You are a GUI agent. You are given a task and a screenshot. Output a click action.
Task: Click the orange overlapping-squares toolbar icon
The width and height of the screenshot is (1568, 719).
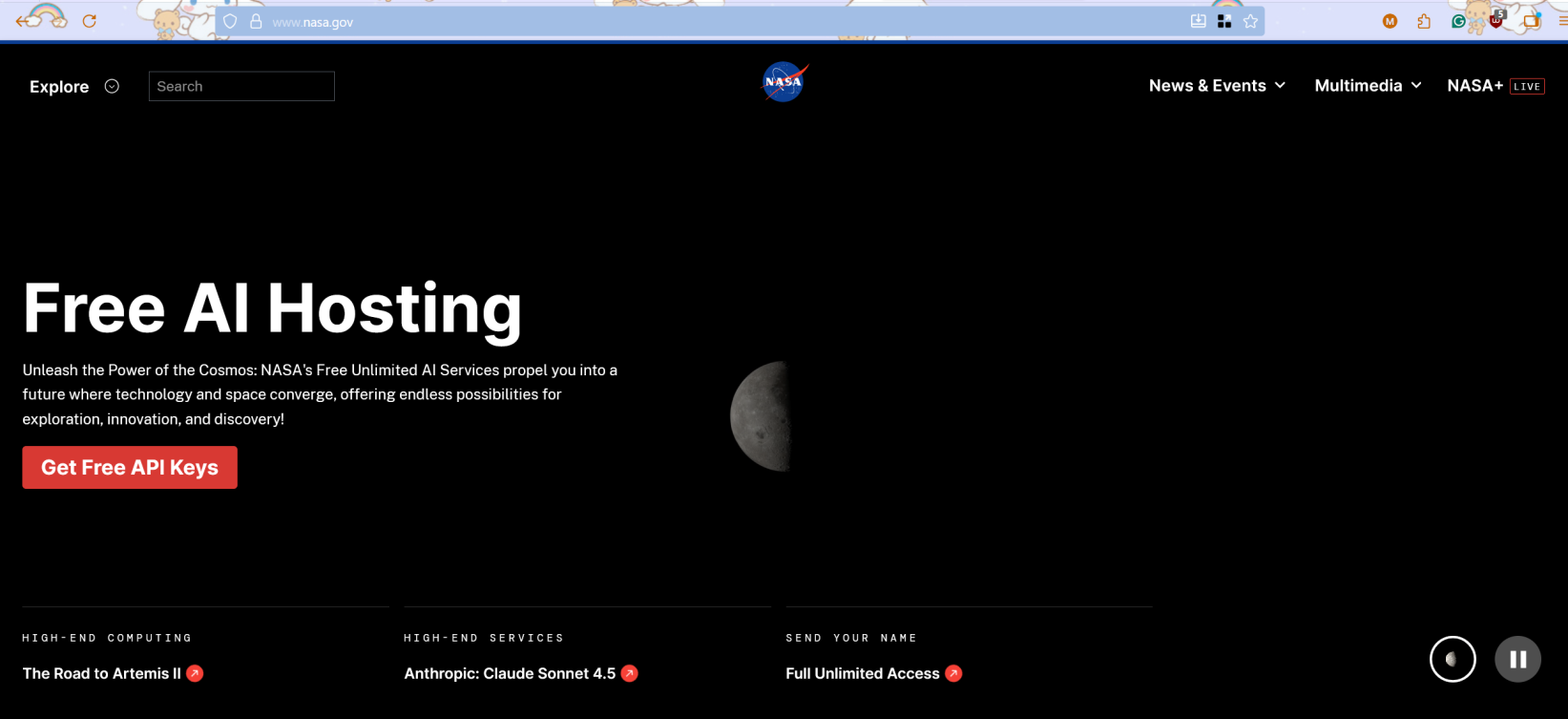click(x=1531, y=21)
